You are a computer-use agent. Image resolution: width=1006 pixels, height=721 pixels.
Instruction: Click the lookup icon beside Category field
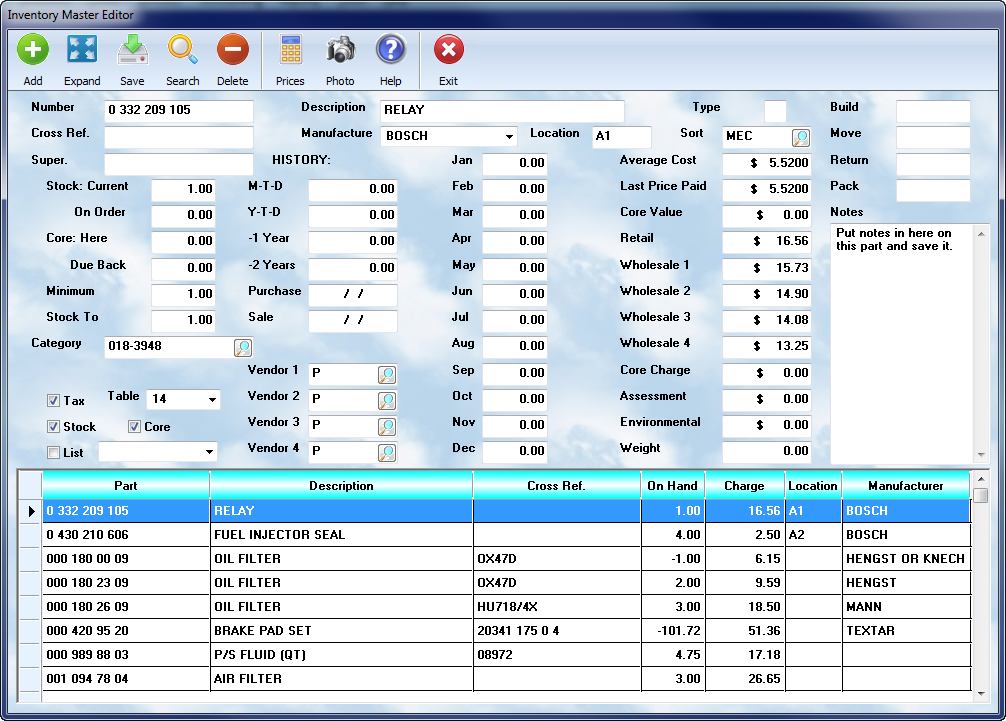(243, 347)
